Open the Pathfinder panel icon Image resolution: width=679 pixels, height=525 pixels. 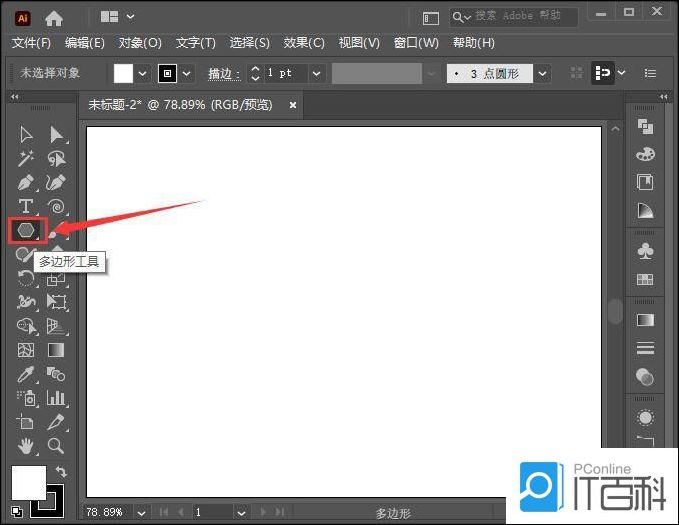point(645,127)
